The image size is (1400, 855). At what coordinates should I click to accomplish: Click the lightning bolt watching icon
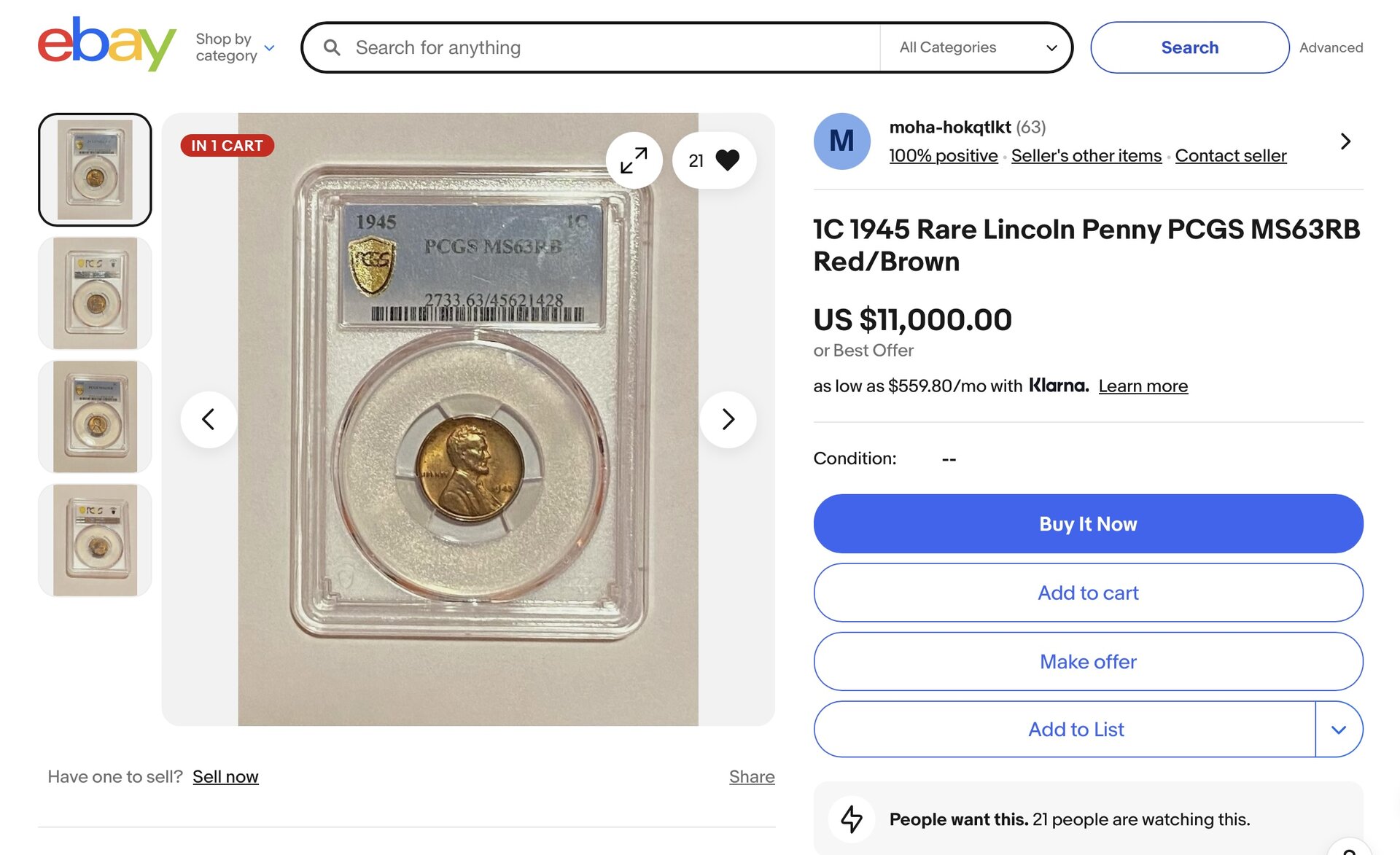click(852, 819)
